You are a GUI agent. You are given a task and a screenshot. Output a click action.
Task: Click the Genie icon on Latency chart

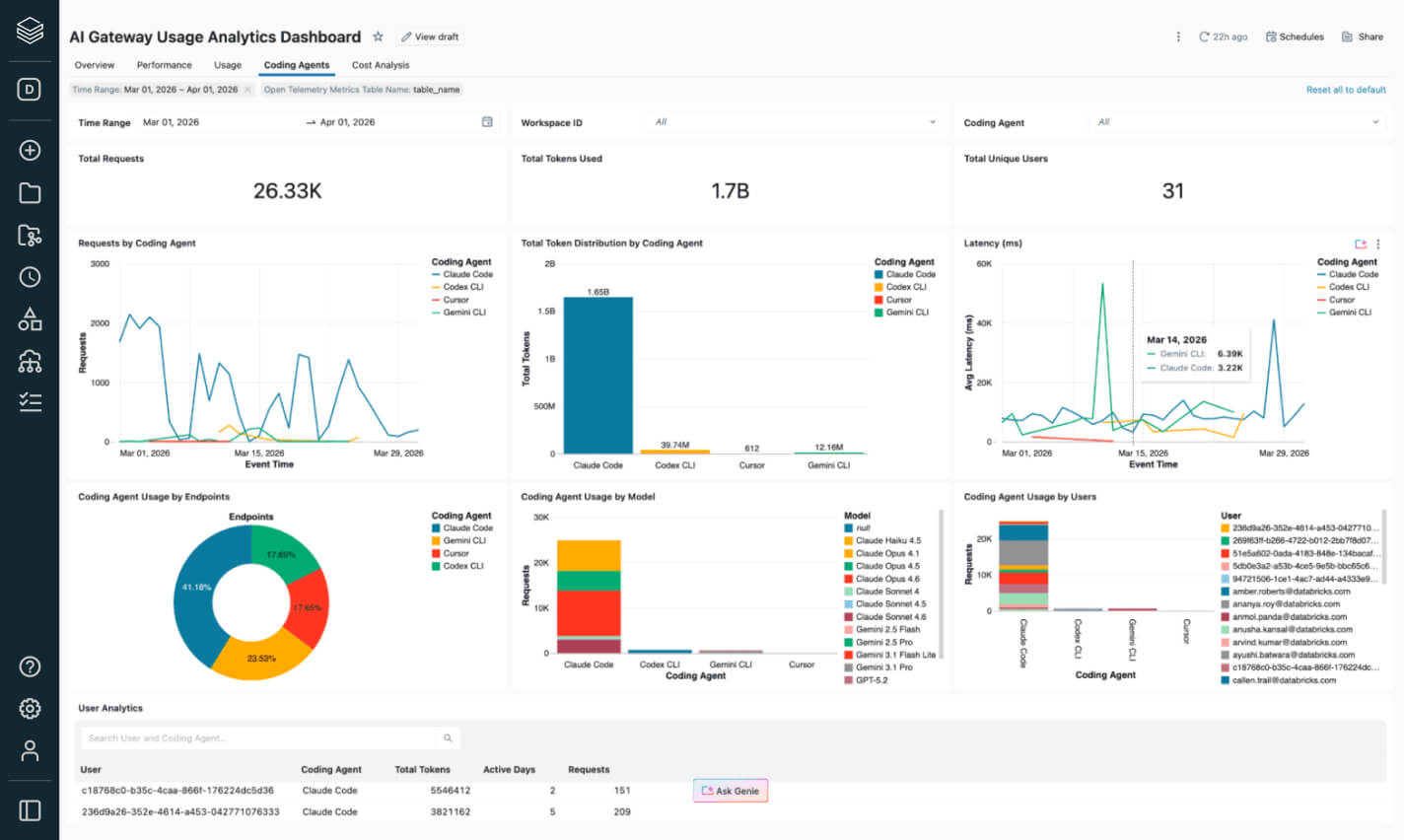(x=1361, y=244)
